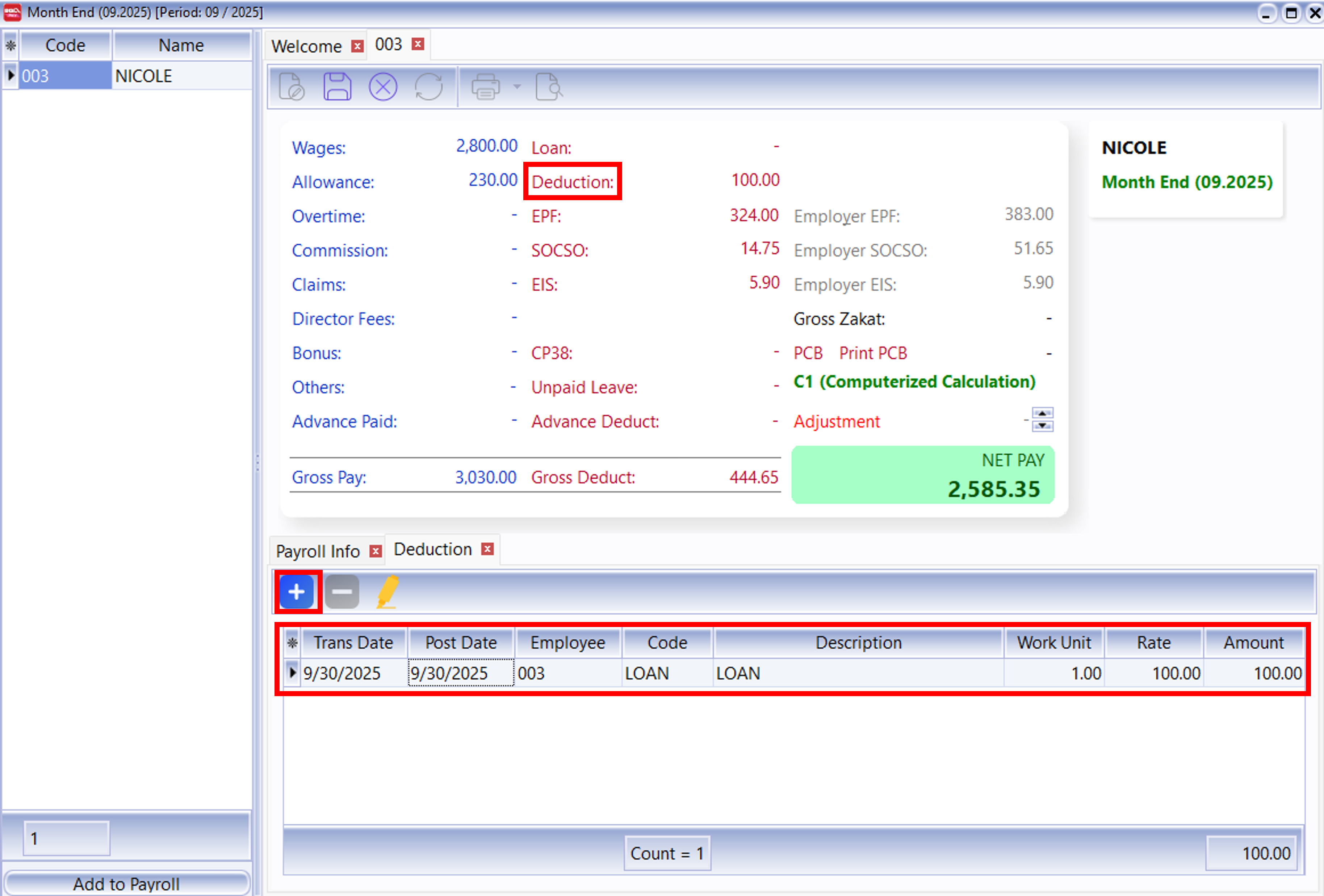This screenshot has width=1324, height=896.
Task: Close the Deduction tab
Action: [487, 549]
